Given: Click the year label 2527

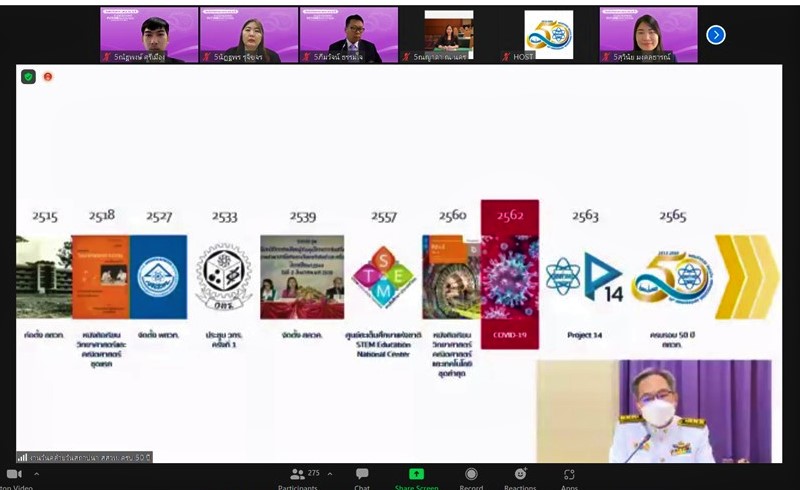Looking at the screenshot, I should [159, 216].
